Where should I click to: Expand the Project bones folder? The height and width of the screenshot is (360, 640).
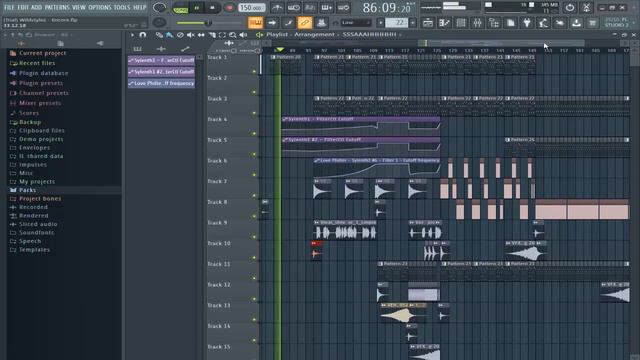pyautogui.click(x=40, y=199)
